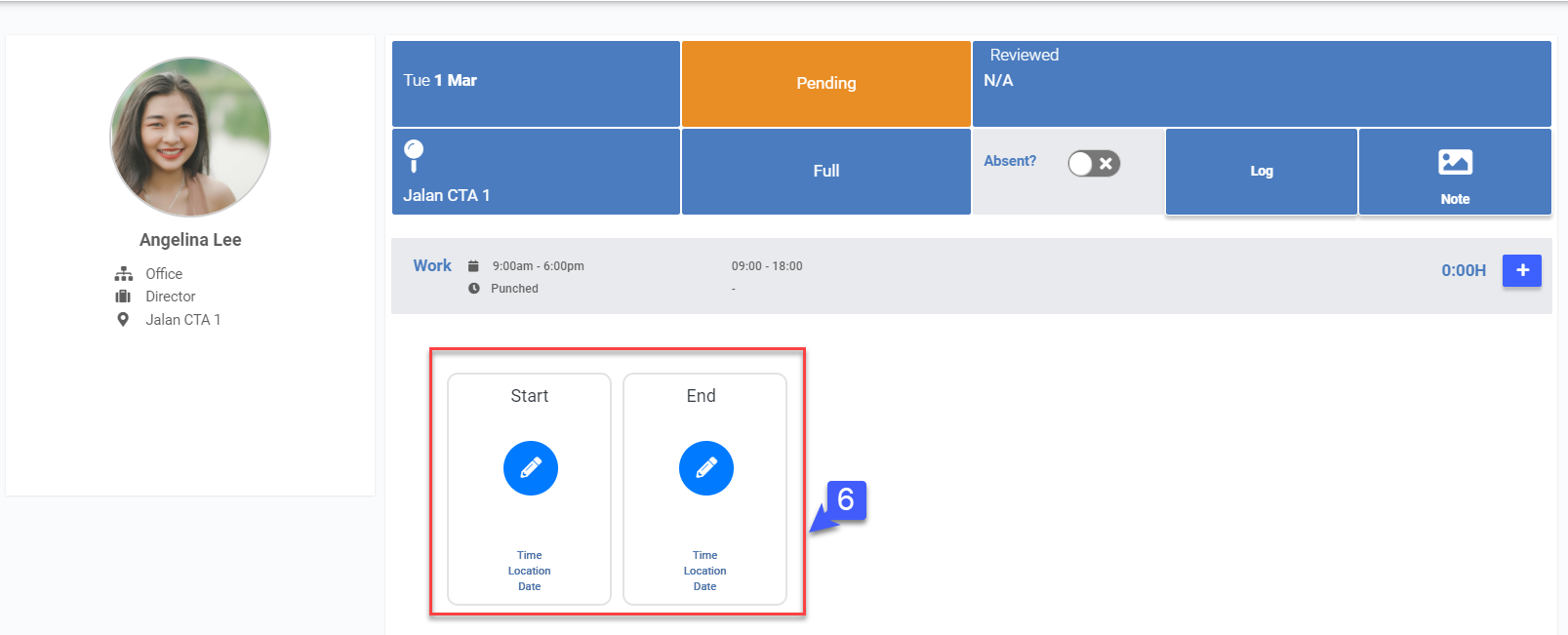Click the calendar icon before 9:00am - 6:00pm
The image size is (1568, 635).
coord(473,266)
